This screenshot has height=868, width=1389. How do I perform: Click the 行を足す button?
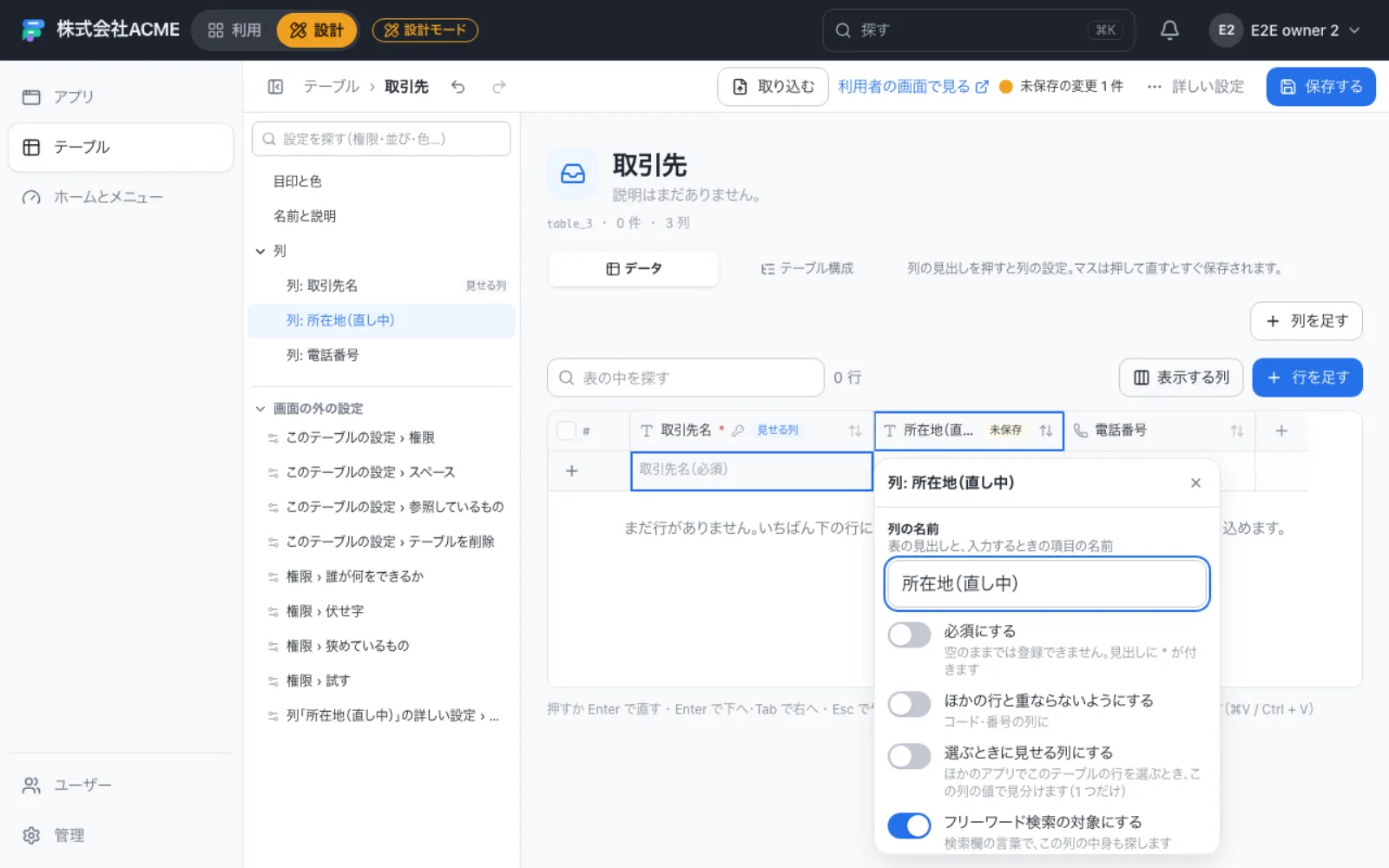(x=1307, y=378)
